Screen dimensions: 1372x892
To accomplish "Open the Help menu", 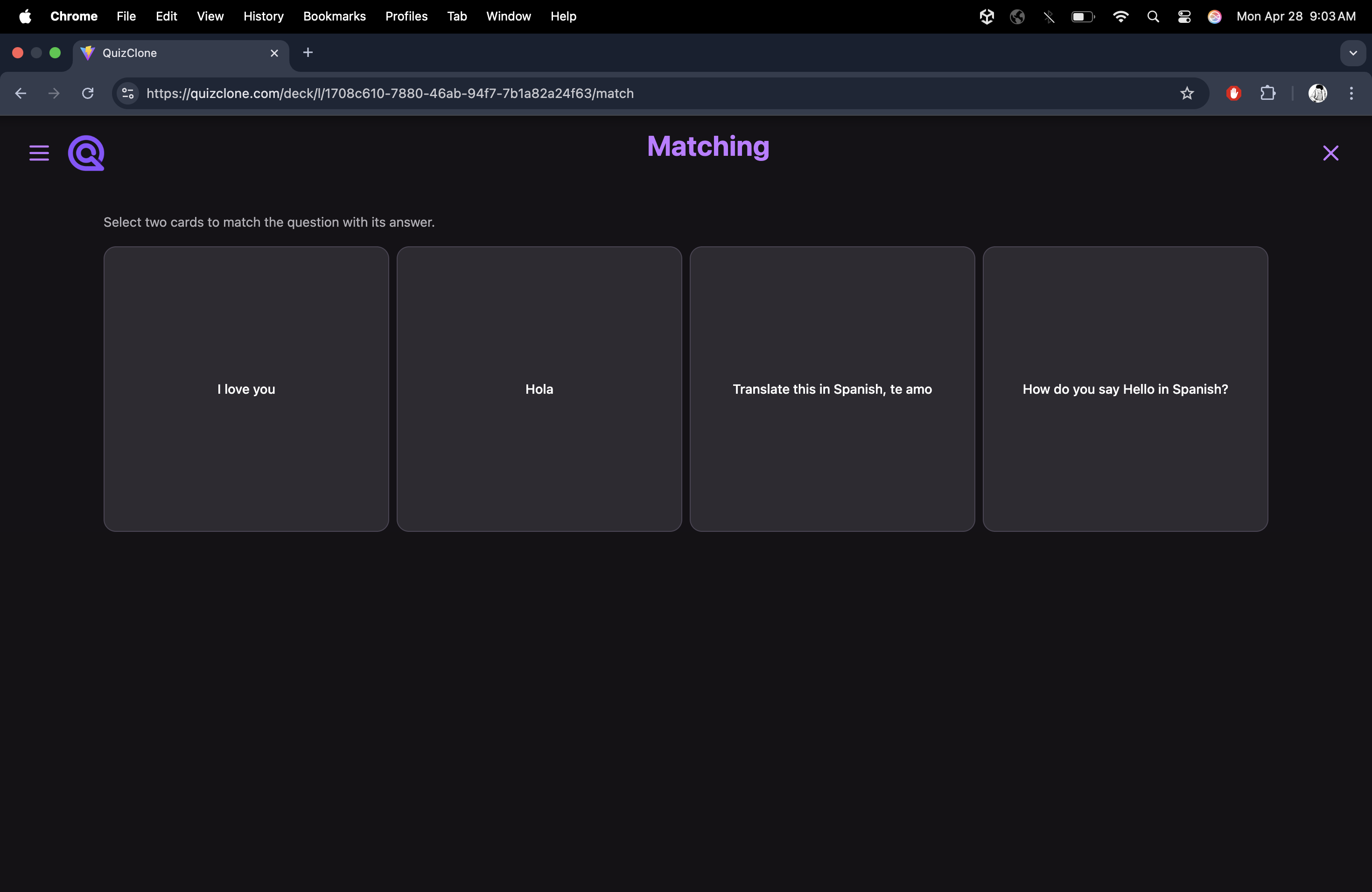I will [x=563, y=16].
